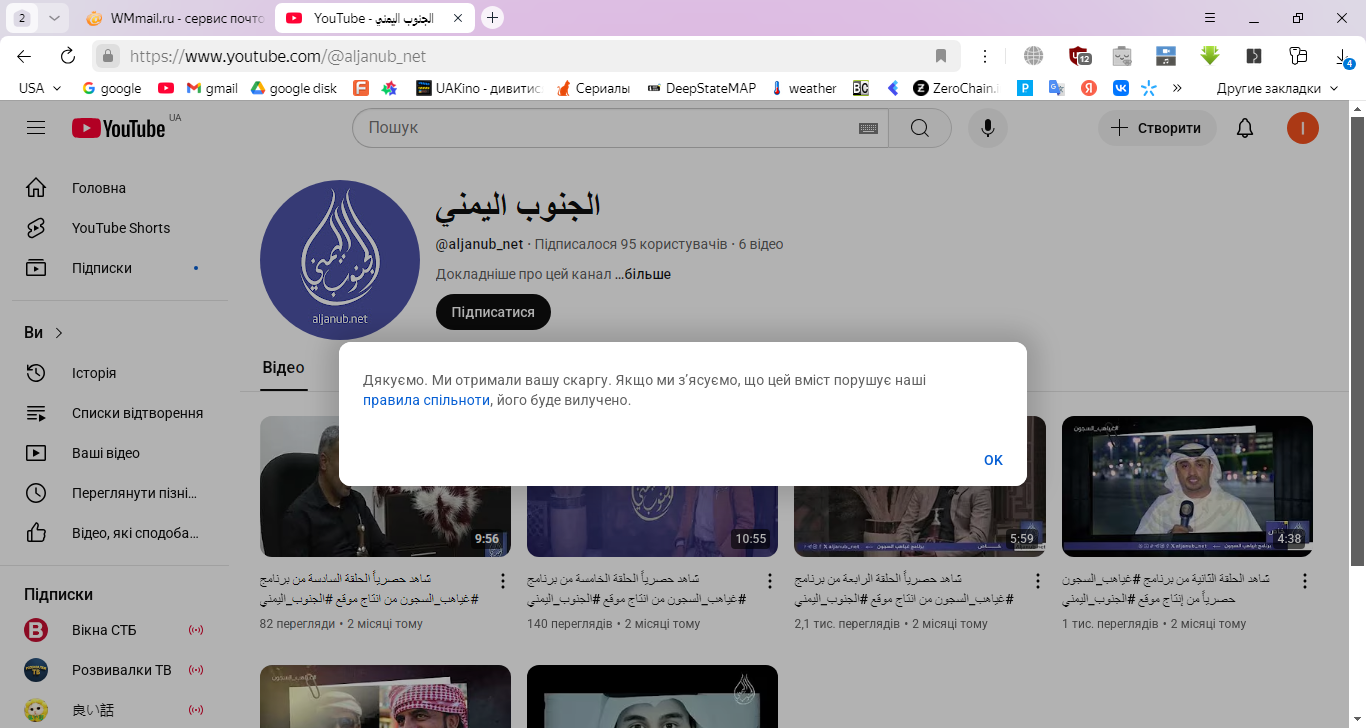Show more bookmarks with the double chevron
The image size is (1366, 728).
pyautogui.click(x=1177, y=88)
